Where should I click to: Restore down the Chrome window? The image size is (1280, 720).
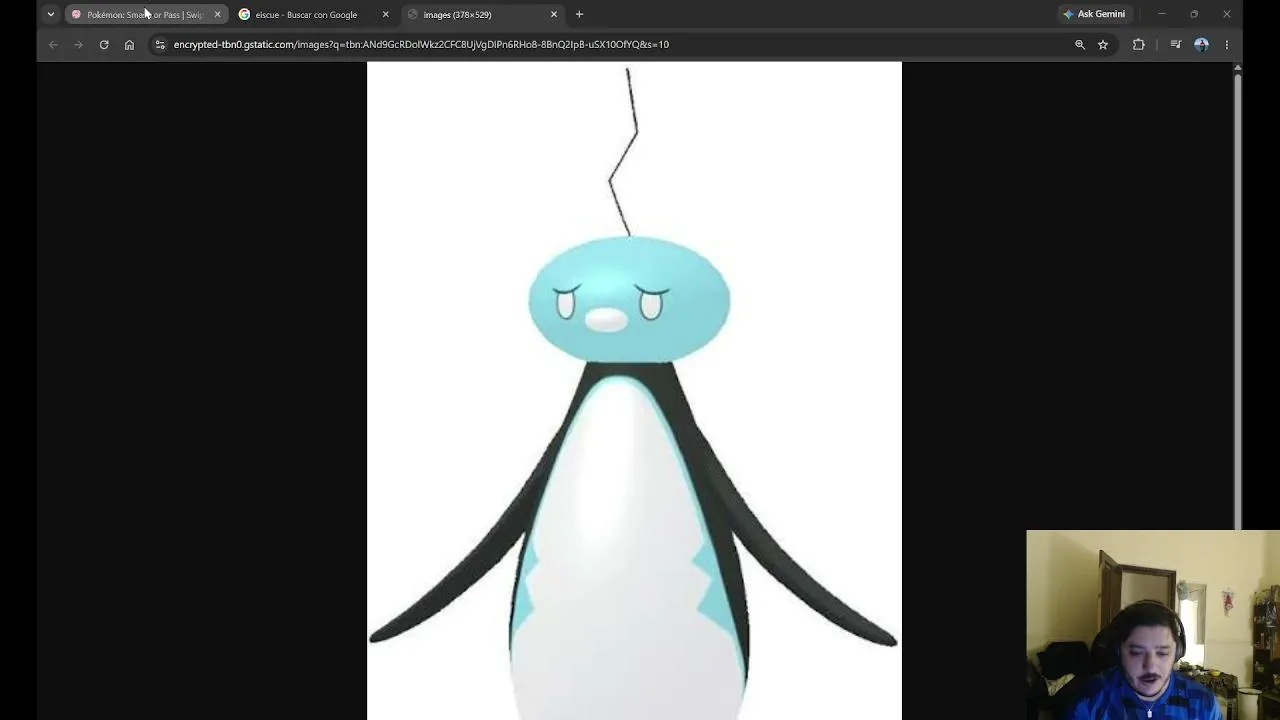coord(1194,14)
